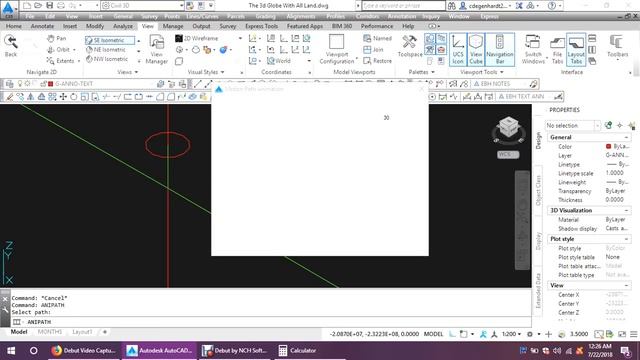Close the Motion Path Animation dialog
This screenshot has height=360, width=640.
422,89
